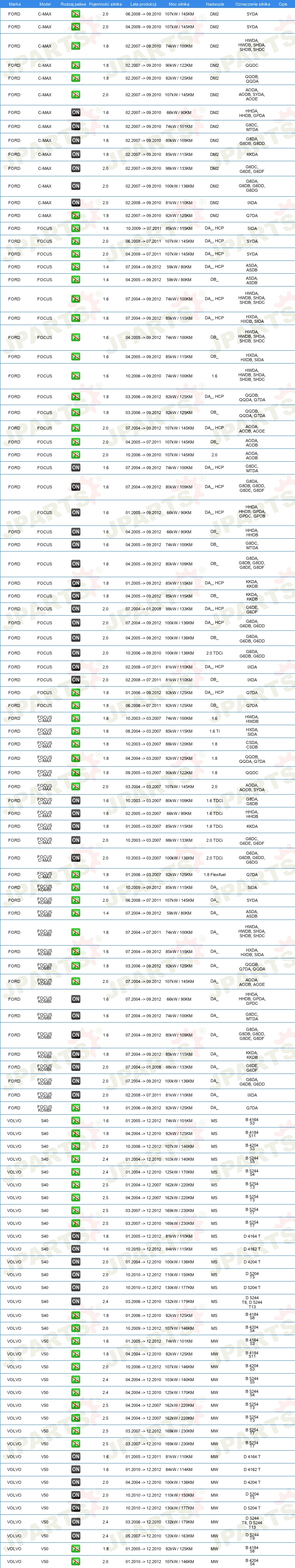Click the '120kW / 163KM' power cell
The height and width of the screenshot is (1568, 295).
pos(179,1536)
